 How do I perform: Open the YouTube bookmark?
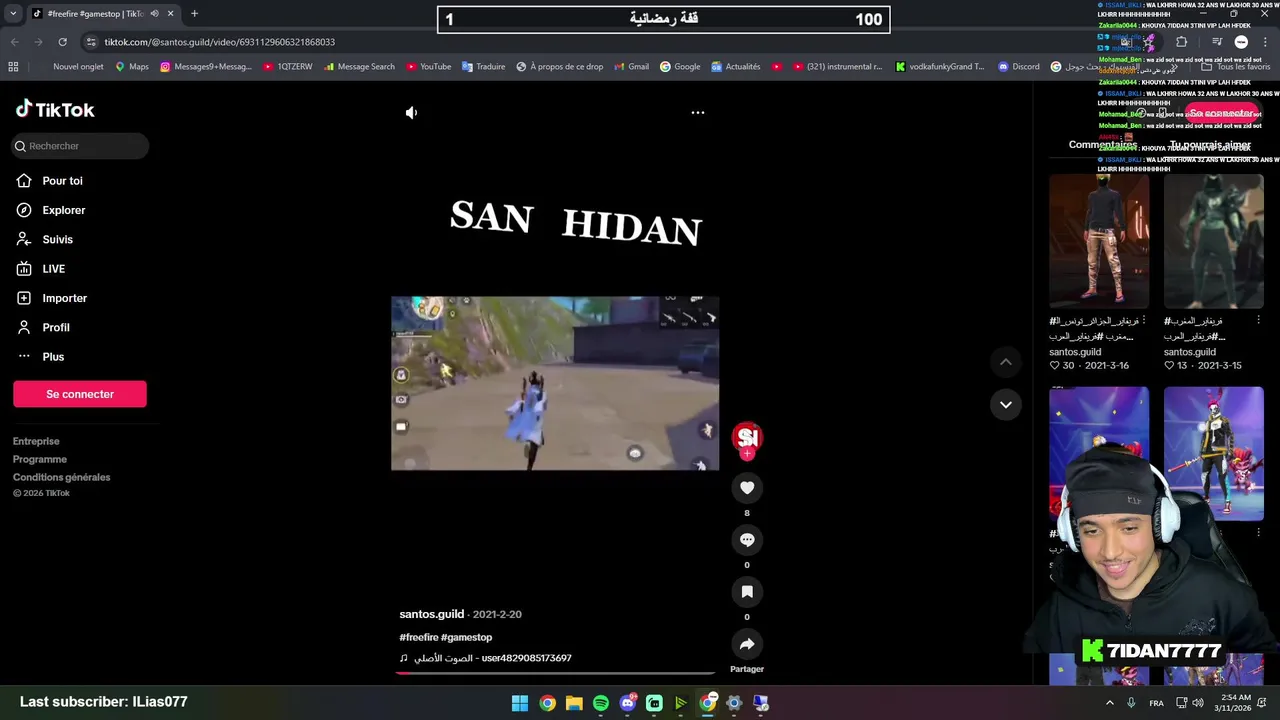coord(428,67)
